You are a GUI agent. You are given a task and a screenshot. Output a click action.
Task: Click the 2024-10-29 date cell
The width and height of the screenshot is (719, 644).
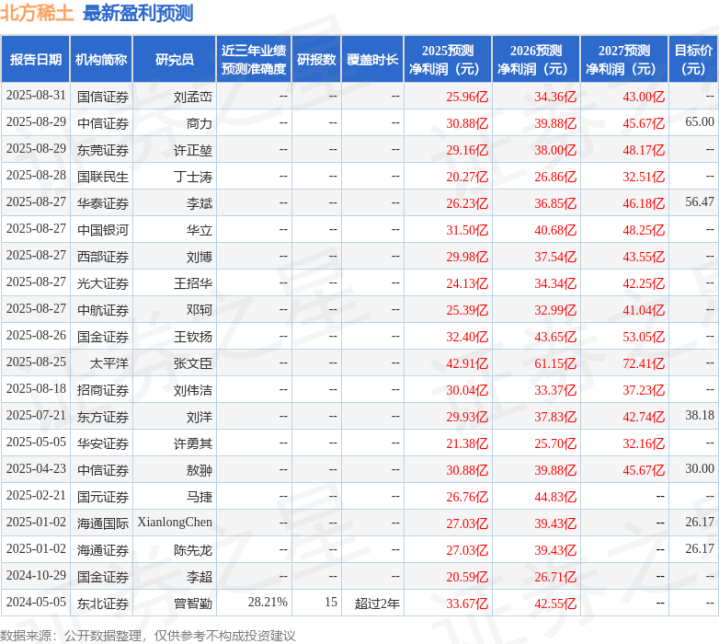coord(36,575)
